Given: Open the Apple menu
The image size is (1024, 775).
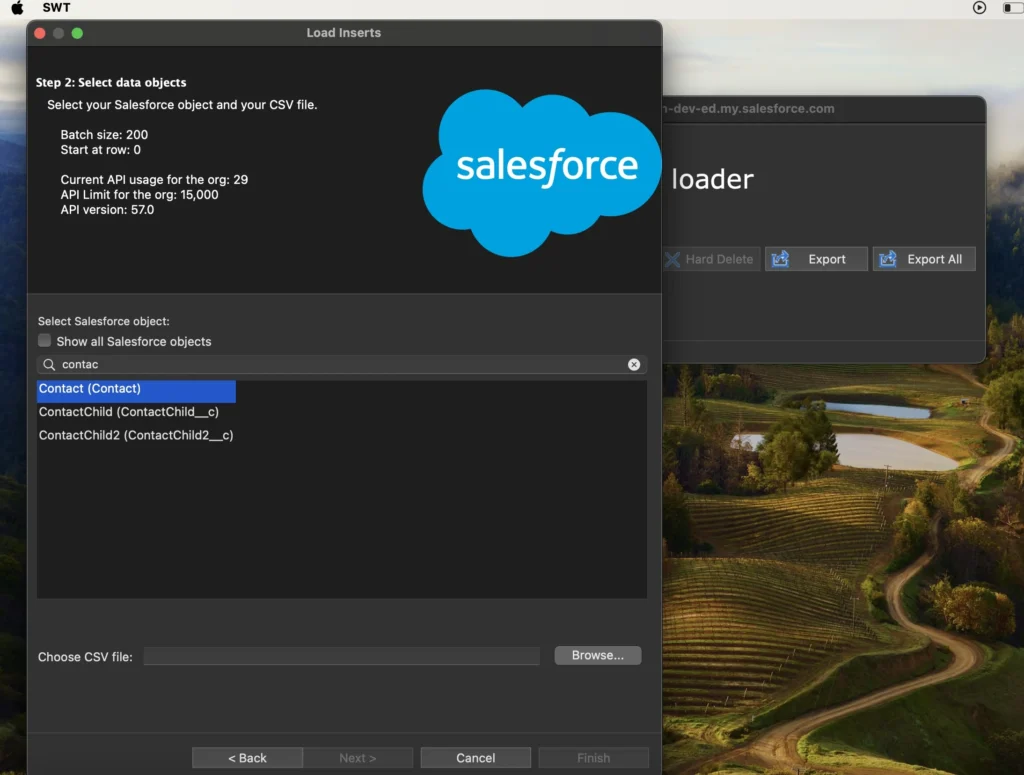Looking at the screenshot, I should (17, 8).
